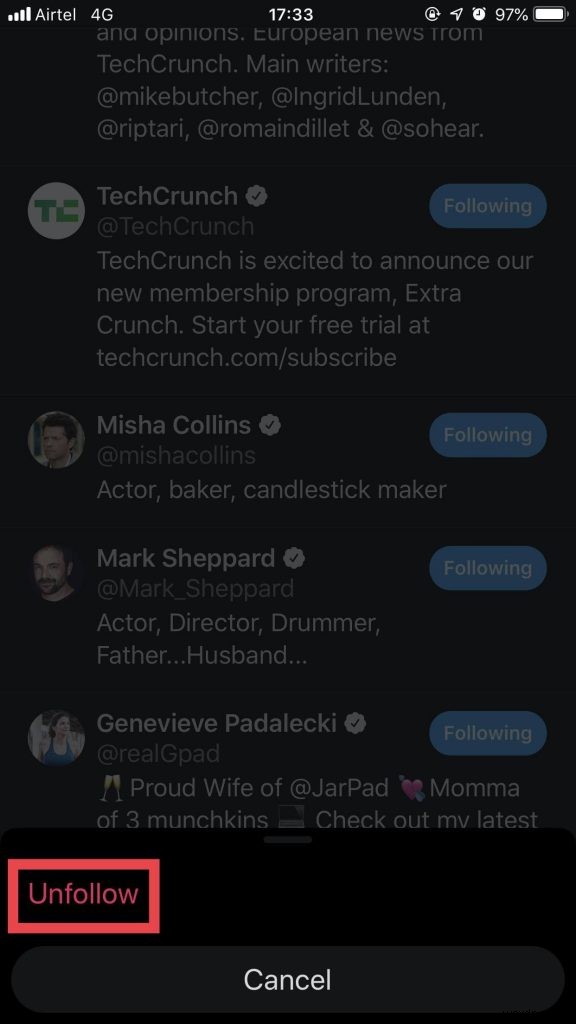Toggle following state for Misha Collins
The image size is (576, 1024).
487,435
